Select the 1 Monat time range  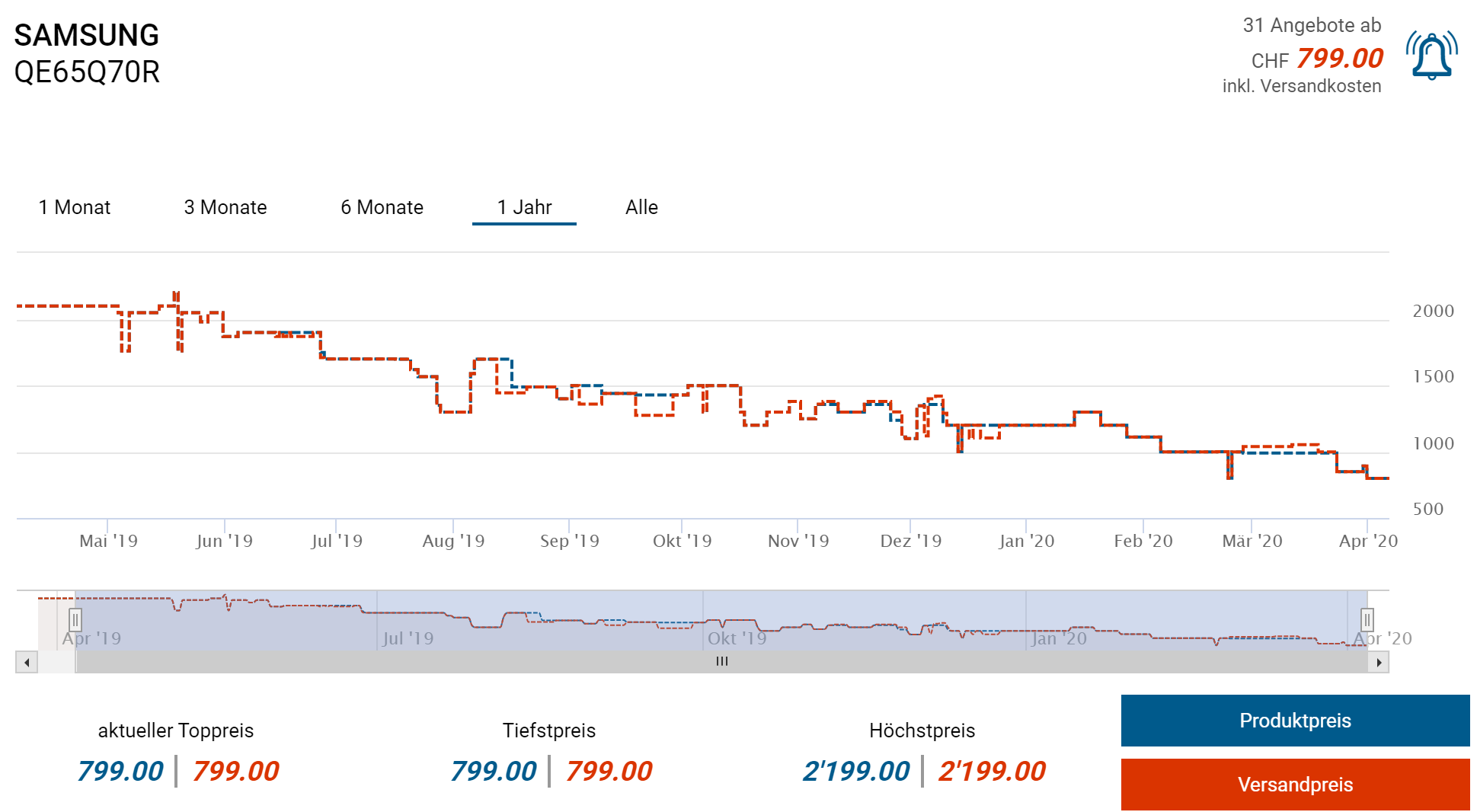[x=75, y=207]
